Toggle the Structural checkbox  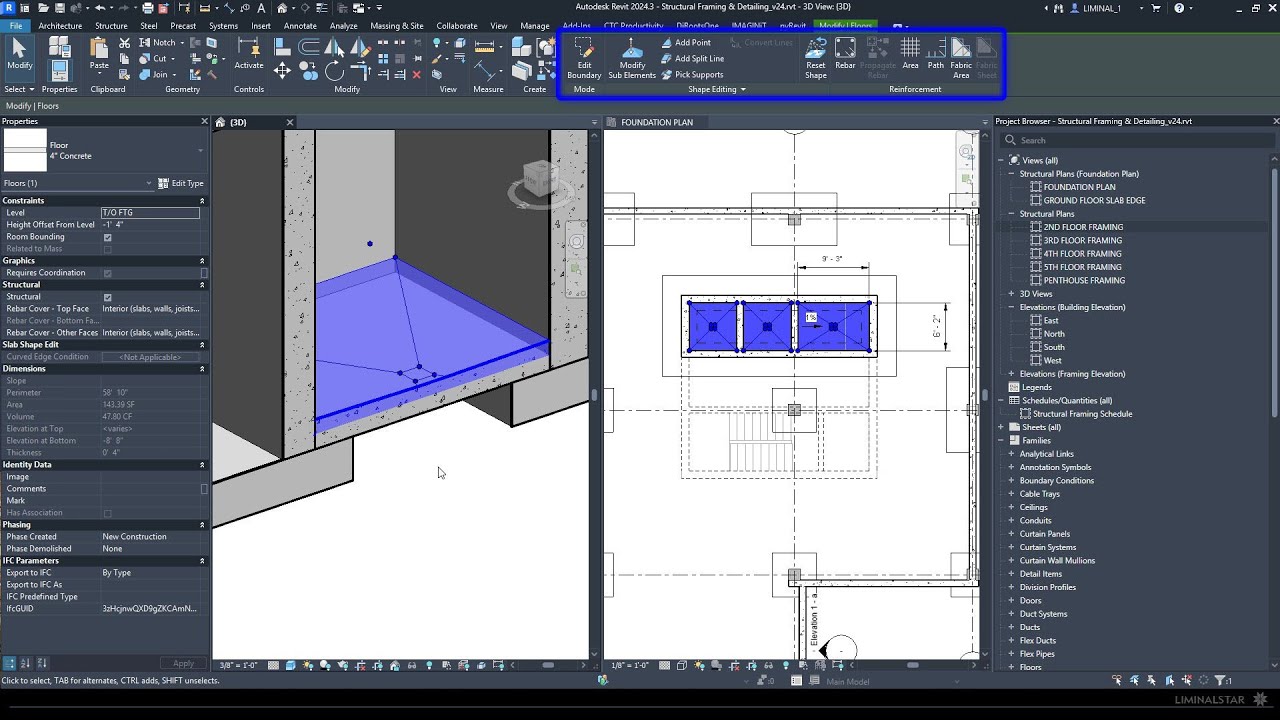pos(108,297)
